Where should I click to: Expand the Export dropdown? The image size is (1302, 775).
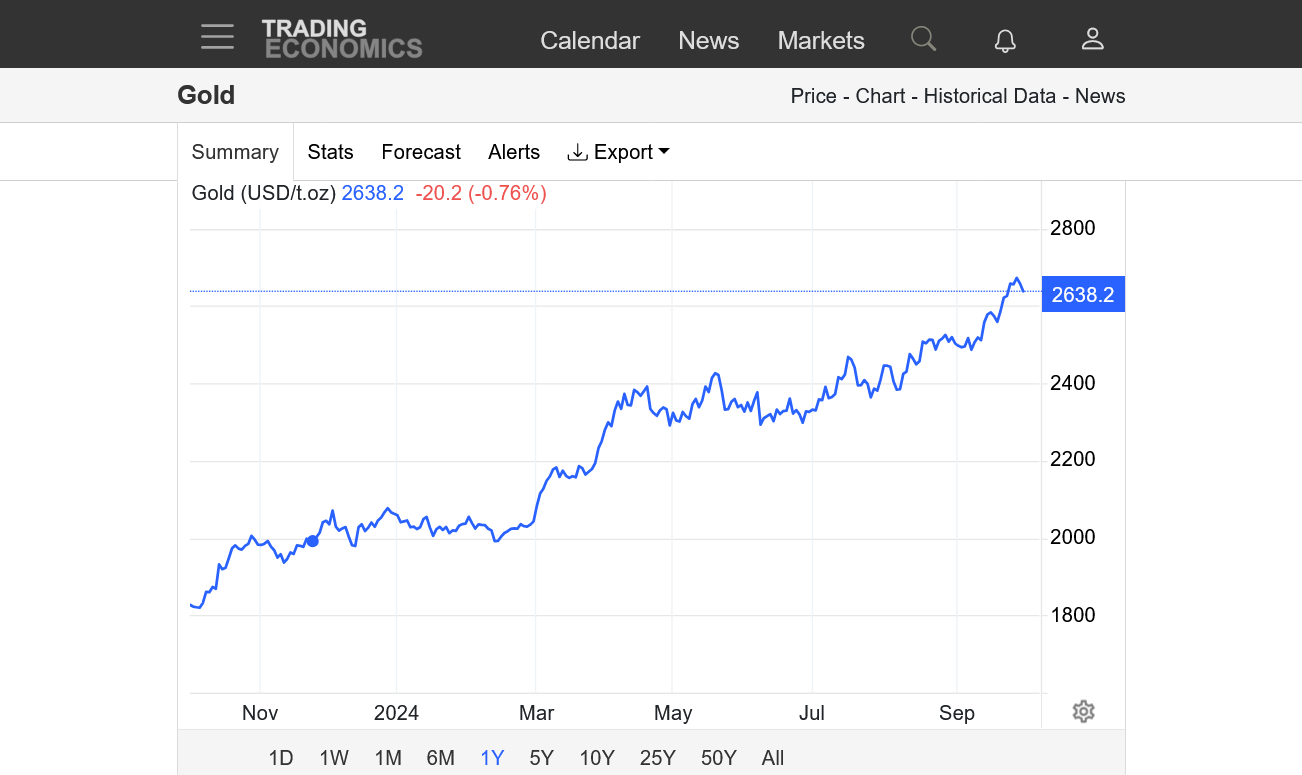point(618,152)
